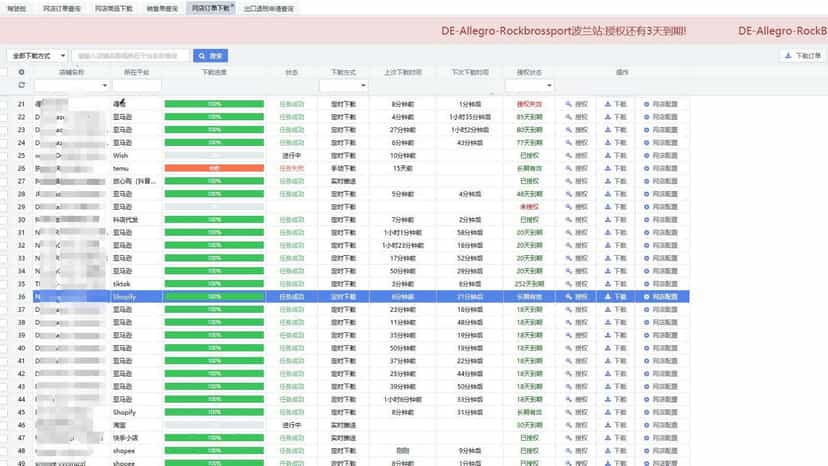Open 网店配置 for row 29
Screen dimensions: 828x466
(661, 207)
